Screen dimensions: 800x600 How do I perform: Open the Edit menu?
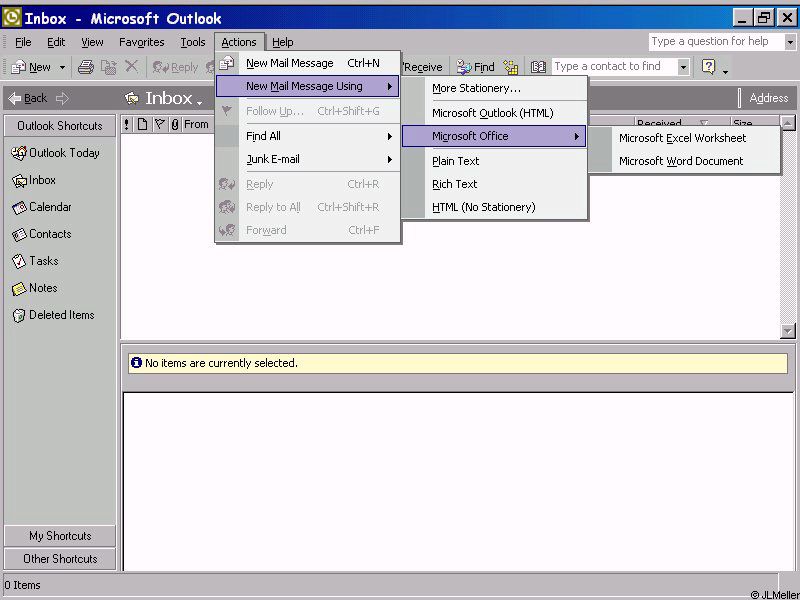pyautogui.click(x=56, y=42)
